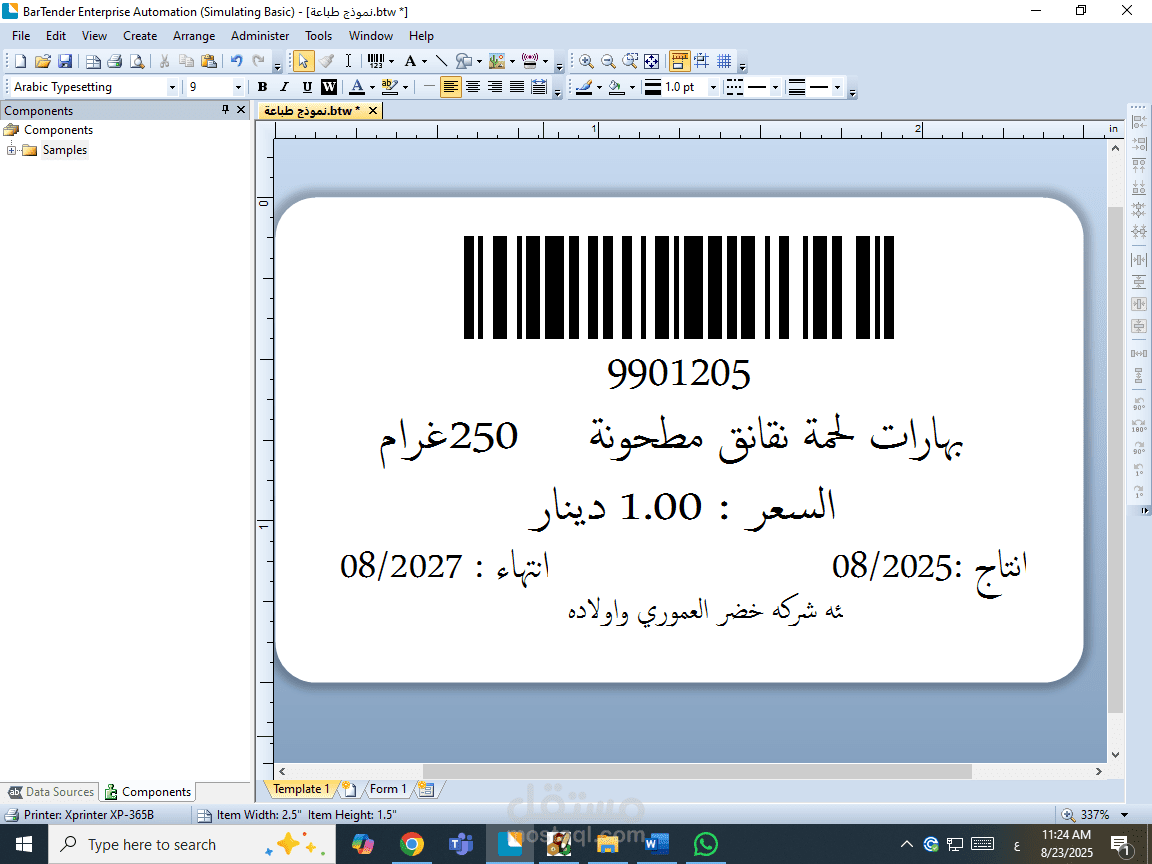Open the Administer menu
1152x864 pixels.
260,36
